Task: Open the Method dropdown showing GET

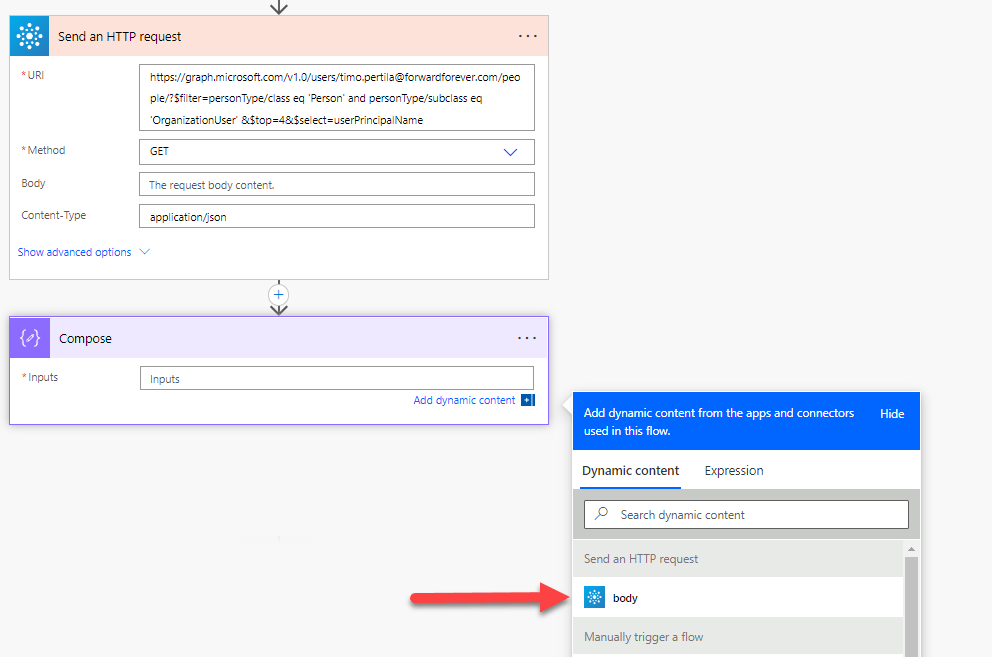Action: pyautogui.click(x=336, y=152)
